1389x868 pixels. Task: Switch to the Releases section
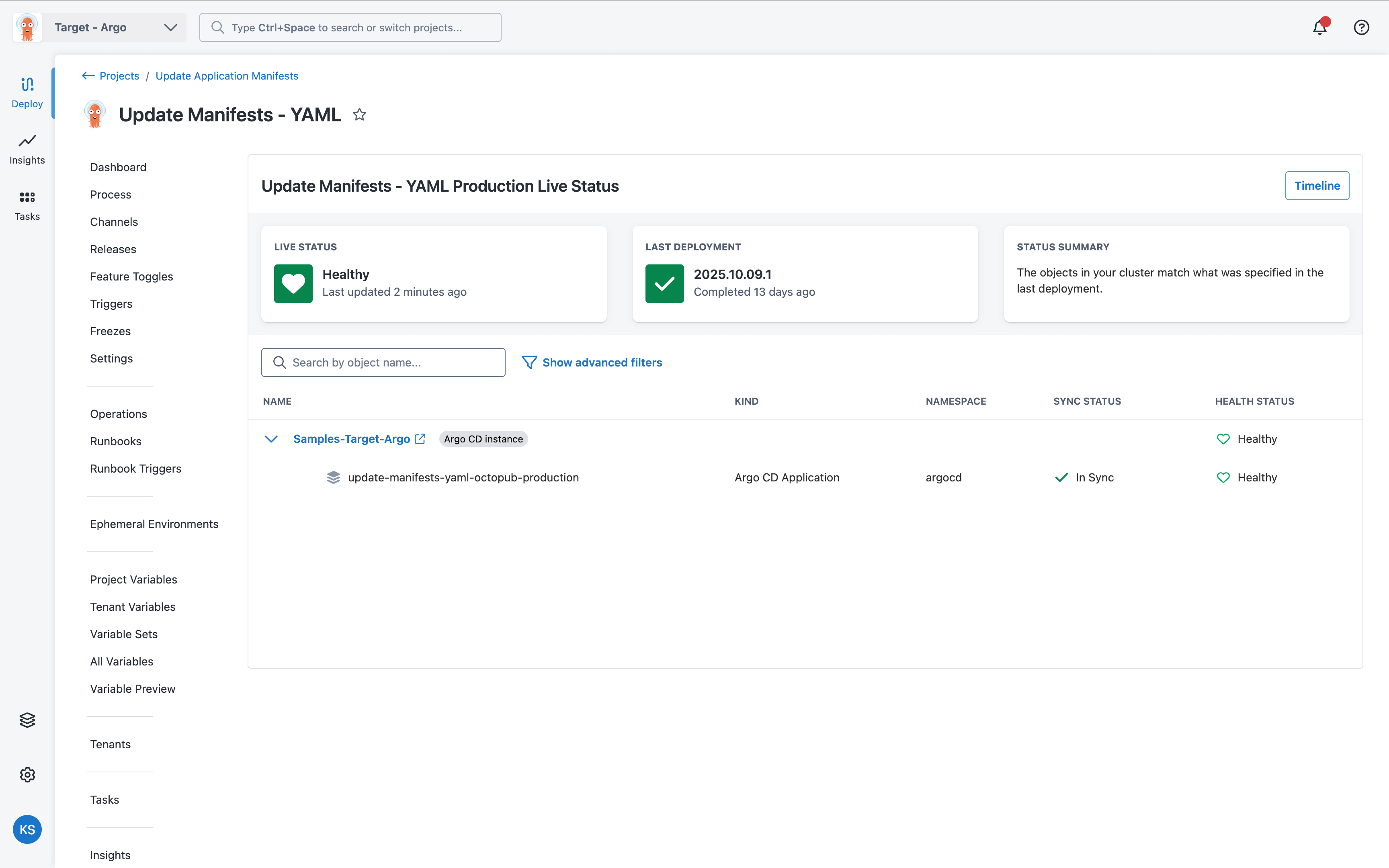pos(113,249)
